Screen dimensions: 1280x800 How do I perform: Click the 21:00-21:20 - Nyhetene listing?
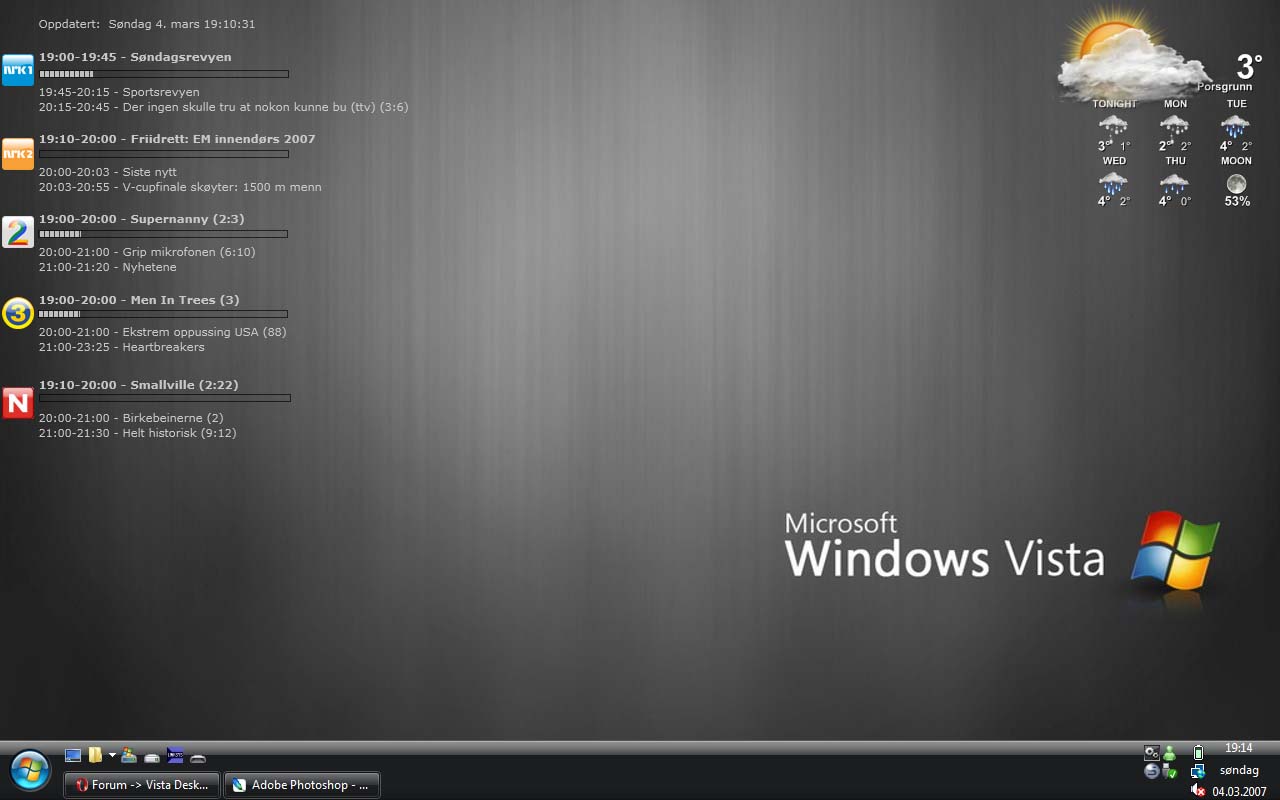[x=108, y=267]
